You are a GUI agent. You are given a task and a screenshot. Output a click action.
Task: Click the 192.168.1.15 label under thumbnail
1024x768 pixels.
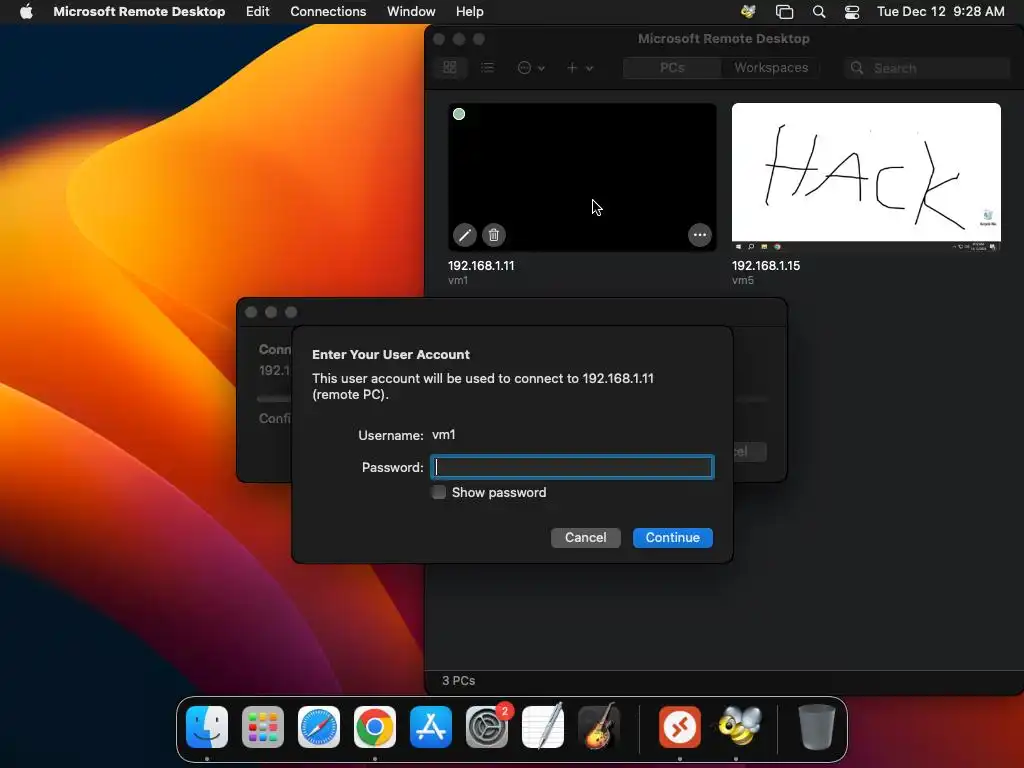tap(766, 266)
